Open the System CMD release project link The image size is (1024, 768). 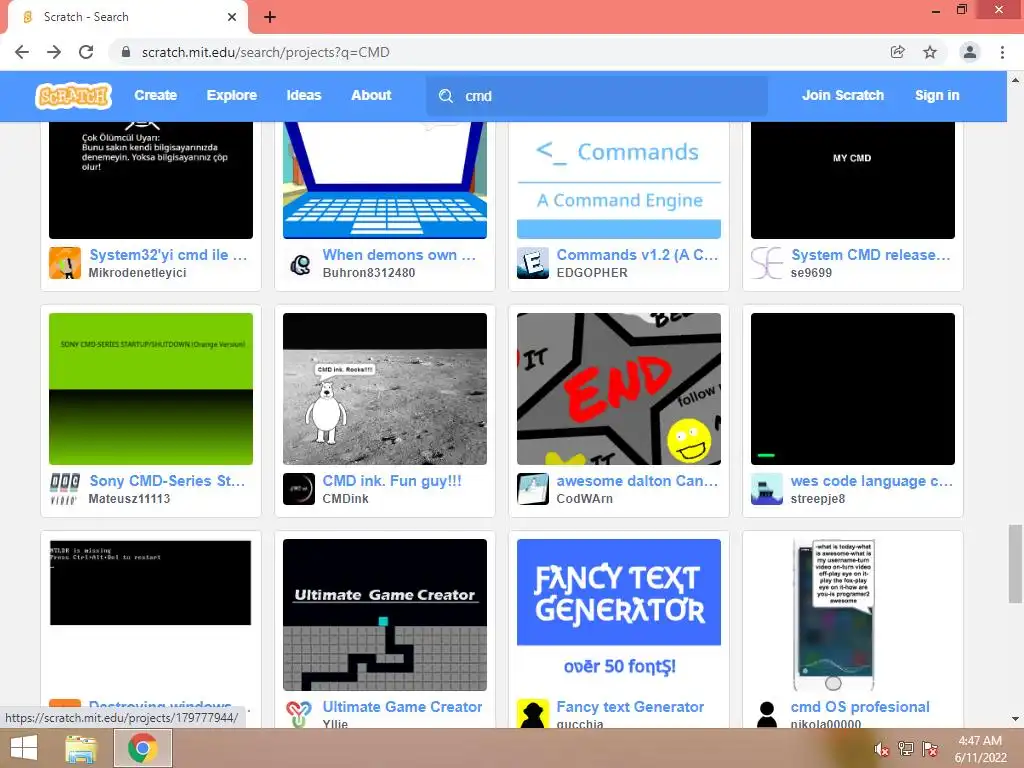[871, 255]
